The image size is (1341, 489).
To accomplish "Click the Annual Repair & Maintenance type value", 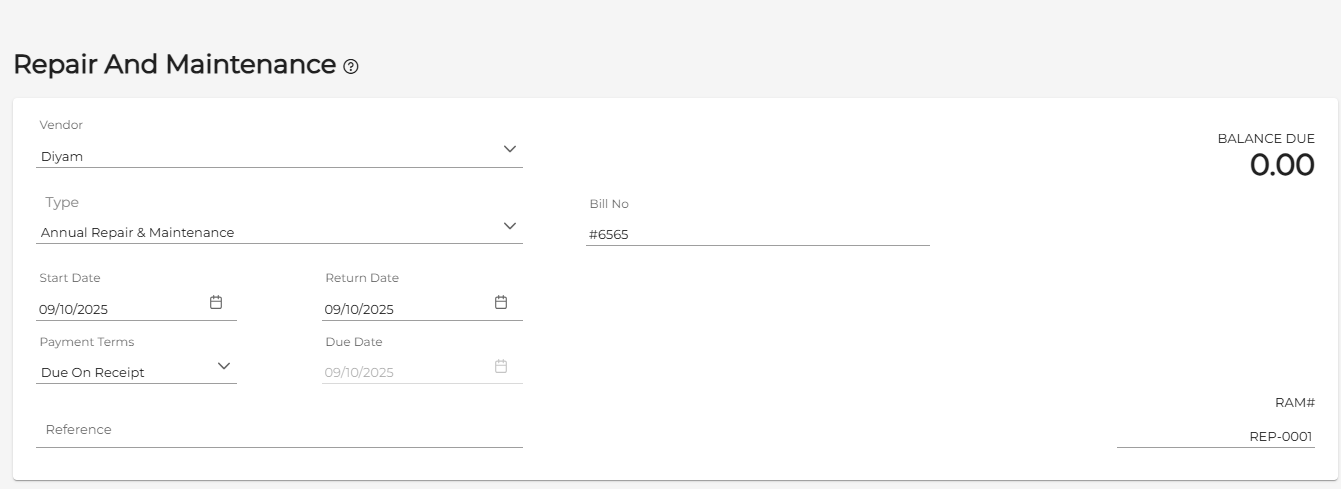I will pyautogui.click(x=137, y=232).
